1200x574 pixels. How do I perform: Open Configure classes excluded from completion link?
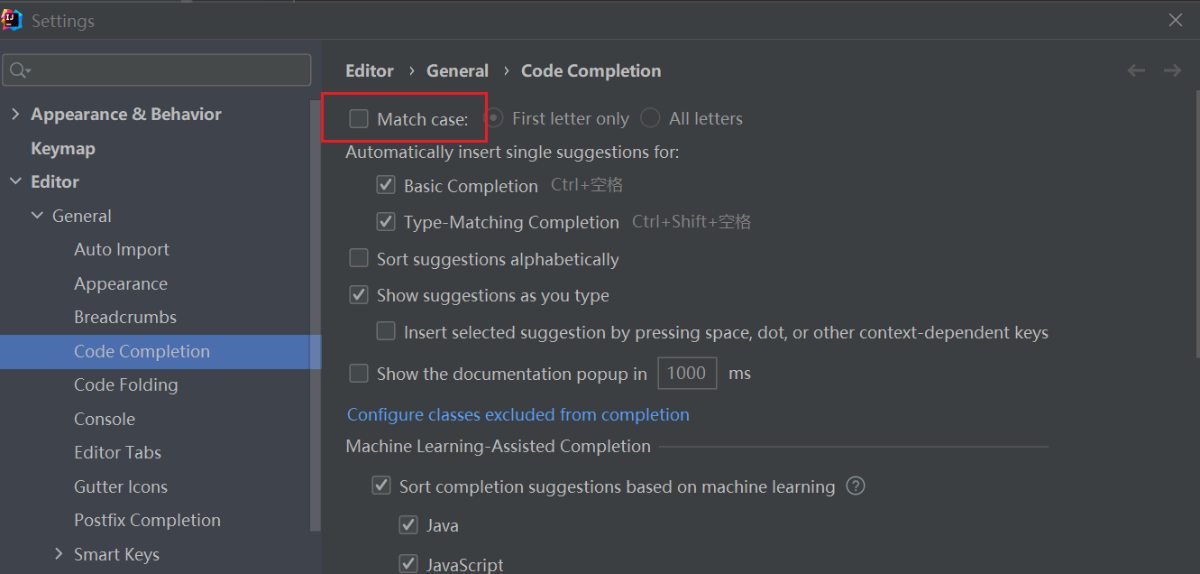(518, 415)
